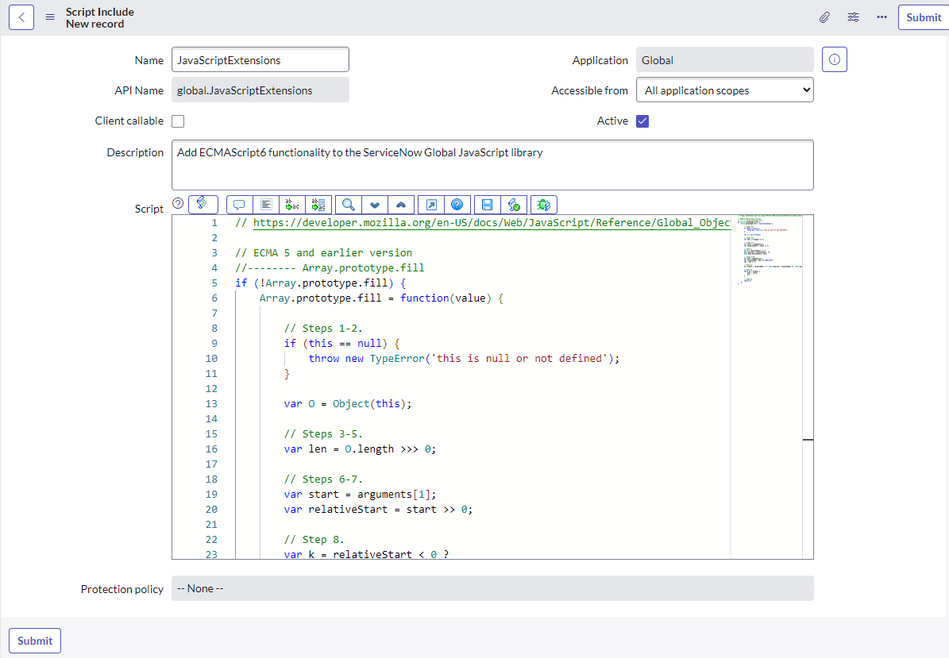The height and width of the screenshot is (658, 949).
Task: Click 'if (this == null) {' line
Action: [341, 344]
